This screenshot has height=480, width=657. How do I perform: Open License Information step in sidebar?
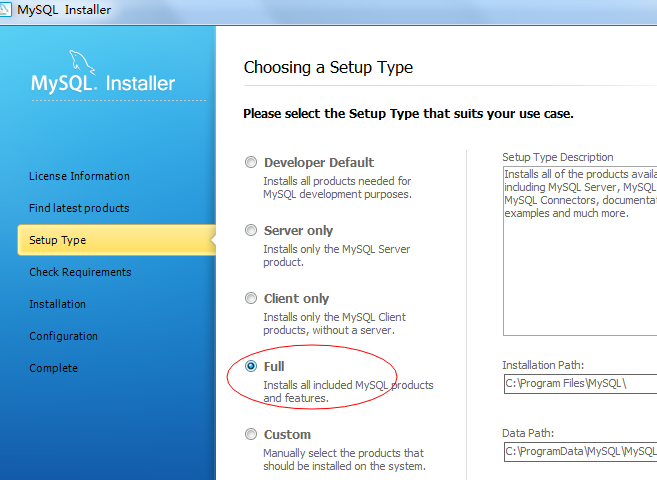point(79,176)
